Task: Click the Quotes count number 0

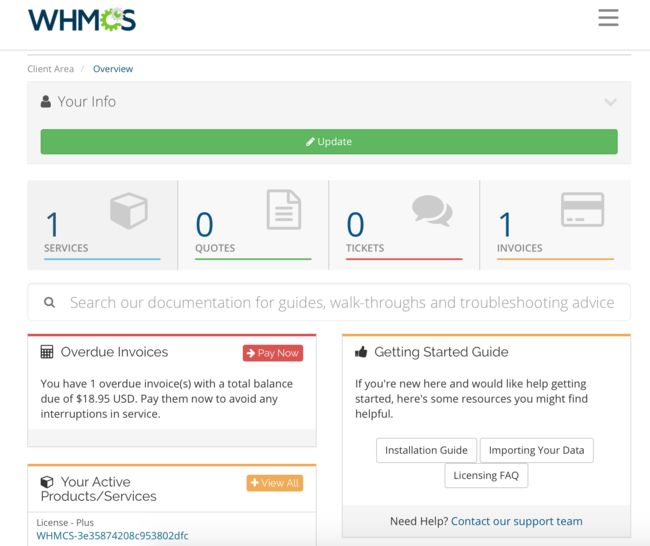Action: [204, 224]
